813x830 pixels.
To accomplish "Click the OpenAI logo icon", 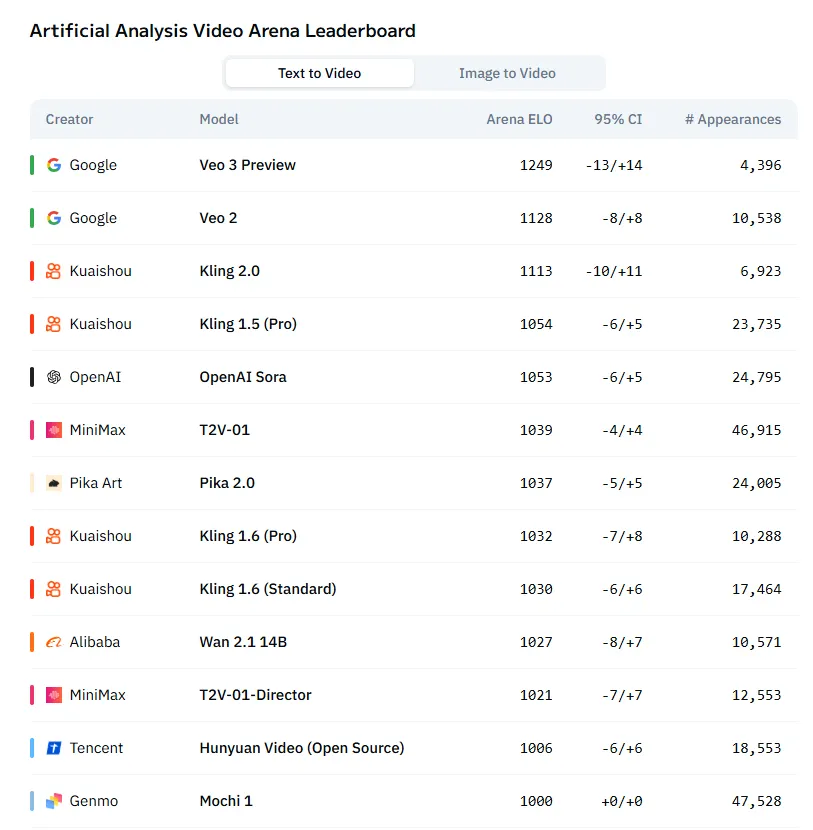I will tap(54, 377).
